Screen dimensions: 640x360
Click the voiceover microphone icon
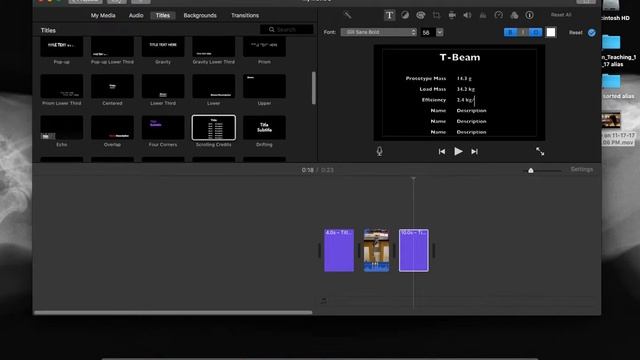tap(380, 151)
